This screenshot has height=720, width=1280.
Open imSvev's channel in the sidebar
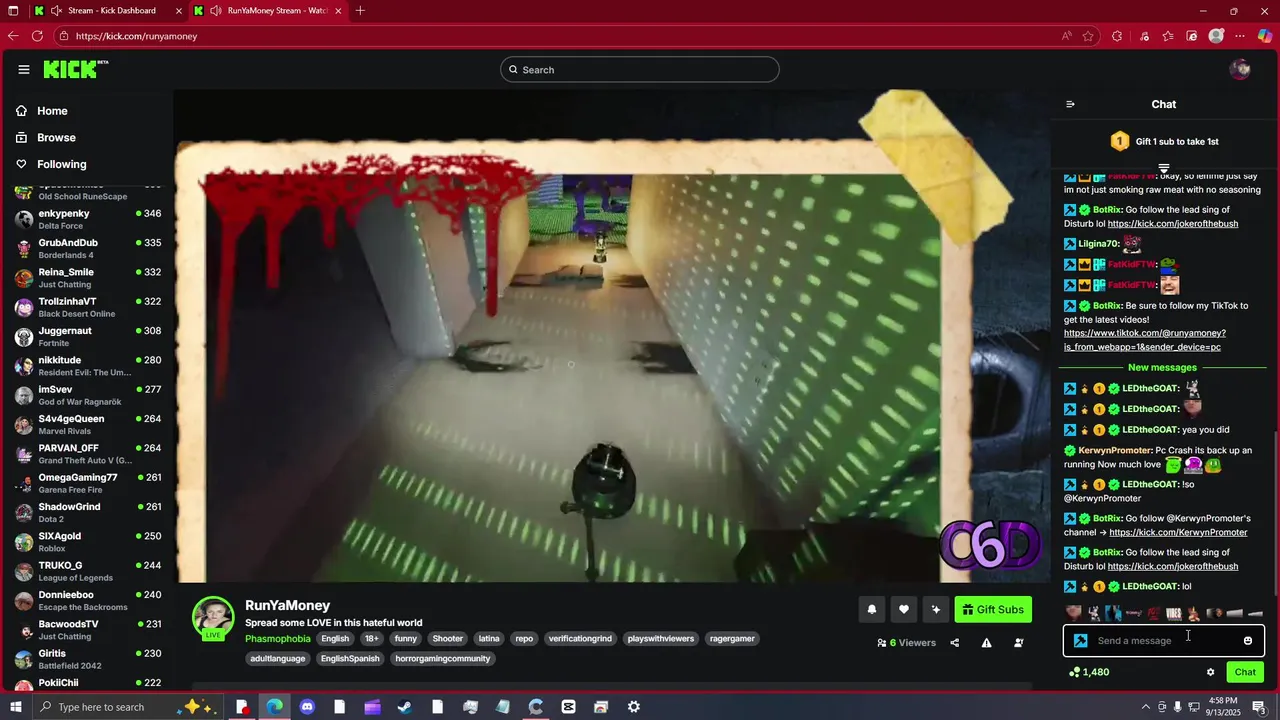click(x=88, y=395)
